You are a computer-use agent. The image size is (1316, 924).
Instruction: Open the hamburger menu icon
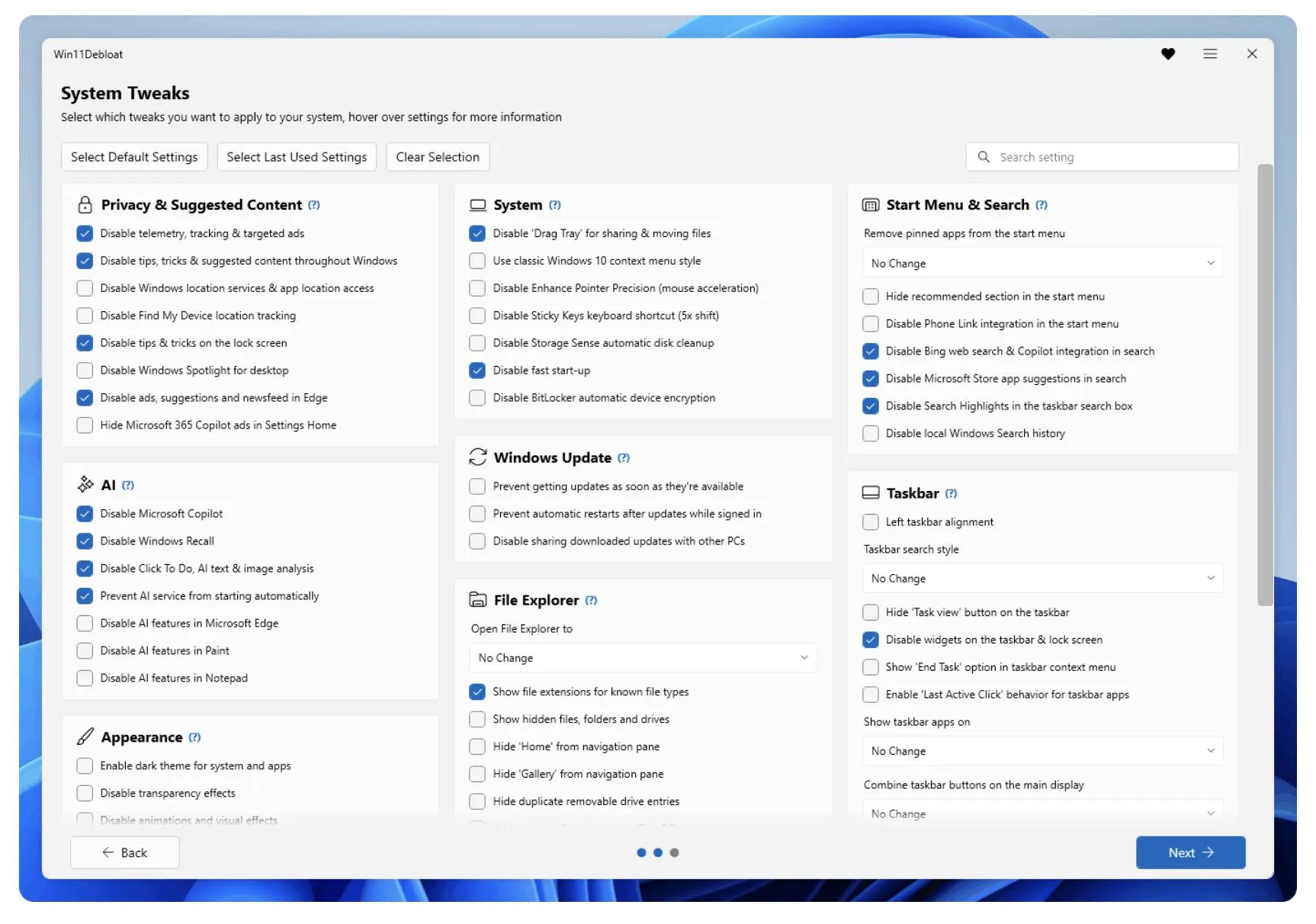[x=1209, y=53]
